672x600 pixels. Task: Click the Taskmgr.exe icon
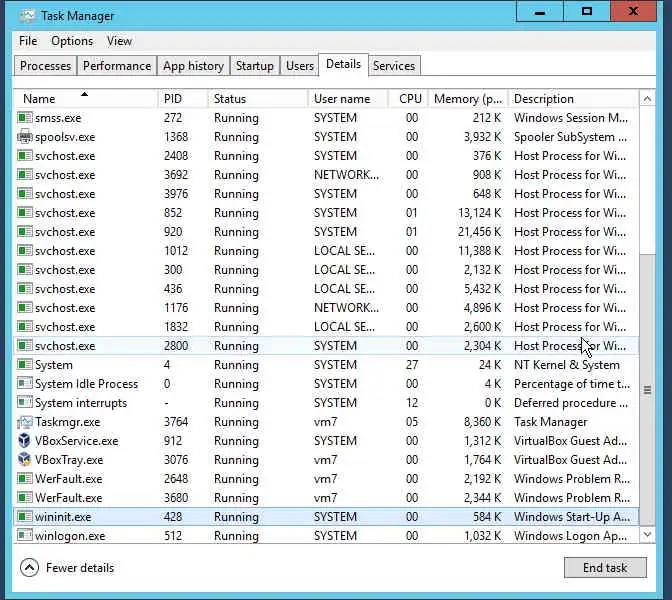pos(25,422)
